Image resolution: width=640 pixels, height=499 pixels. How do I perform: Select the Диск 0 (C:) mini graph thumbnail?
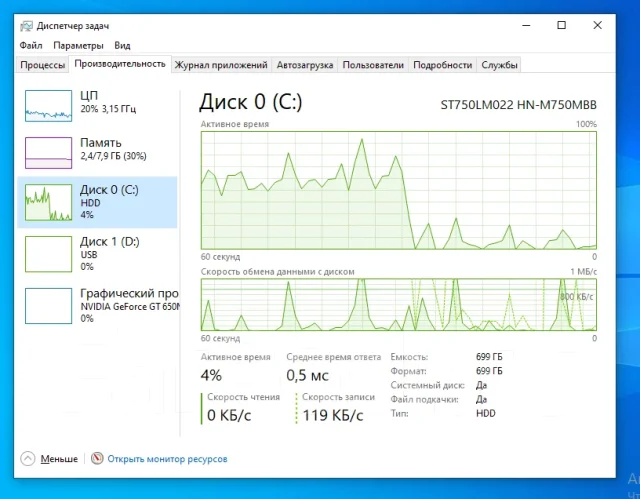[49, 202]
